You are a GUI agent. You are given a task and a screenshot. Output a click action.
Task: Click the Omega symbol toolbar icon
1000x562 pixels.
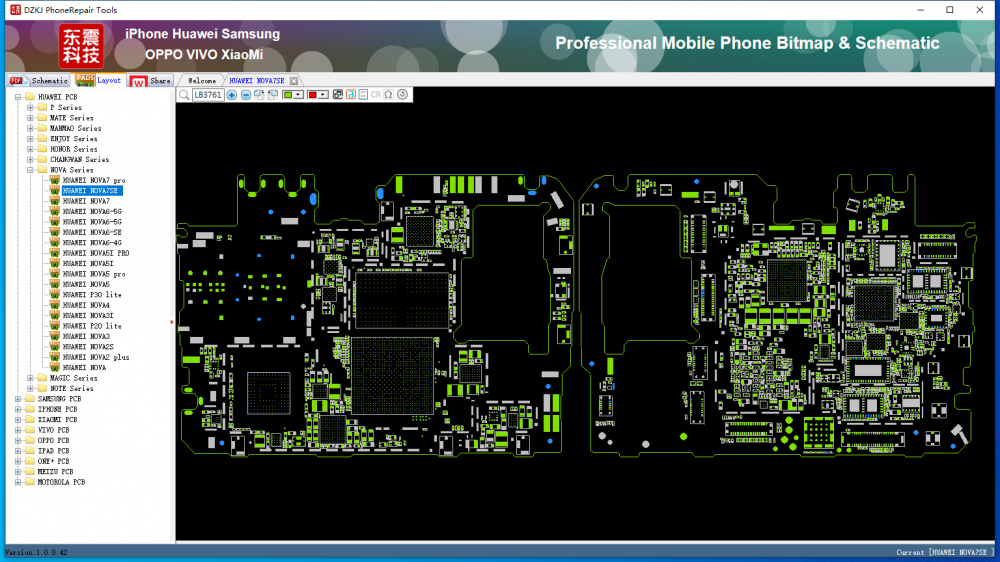389,95
